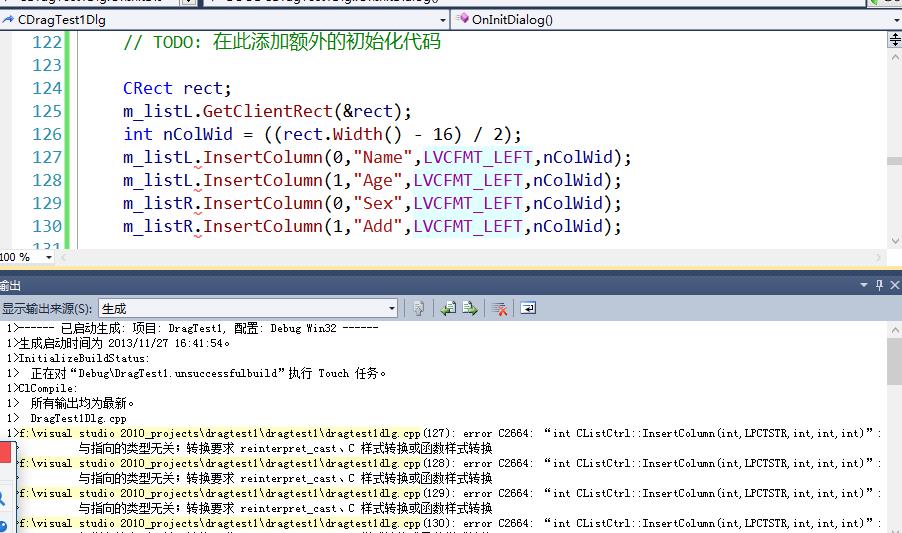Click the 输出 panel title
Screen dimensions: 902x533
tap(10, 285)
